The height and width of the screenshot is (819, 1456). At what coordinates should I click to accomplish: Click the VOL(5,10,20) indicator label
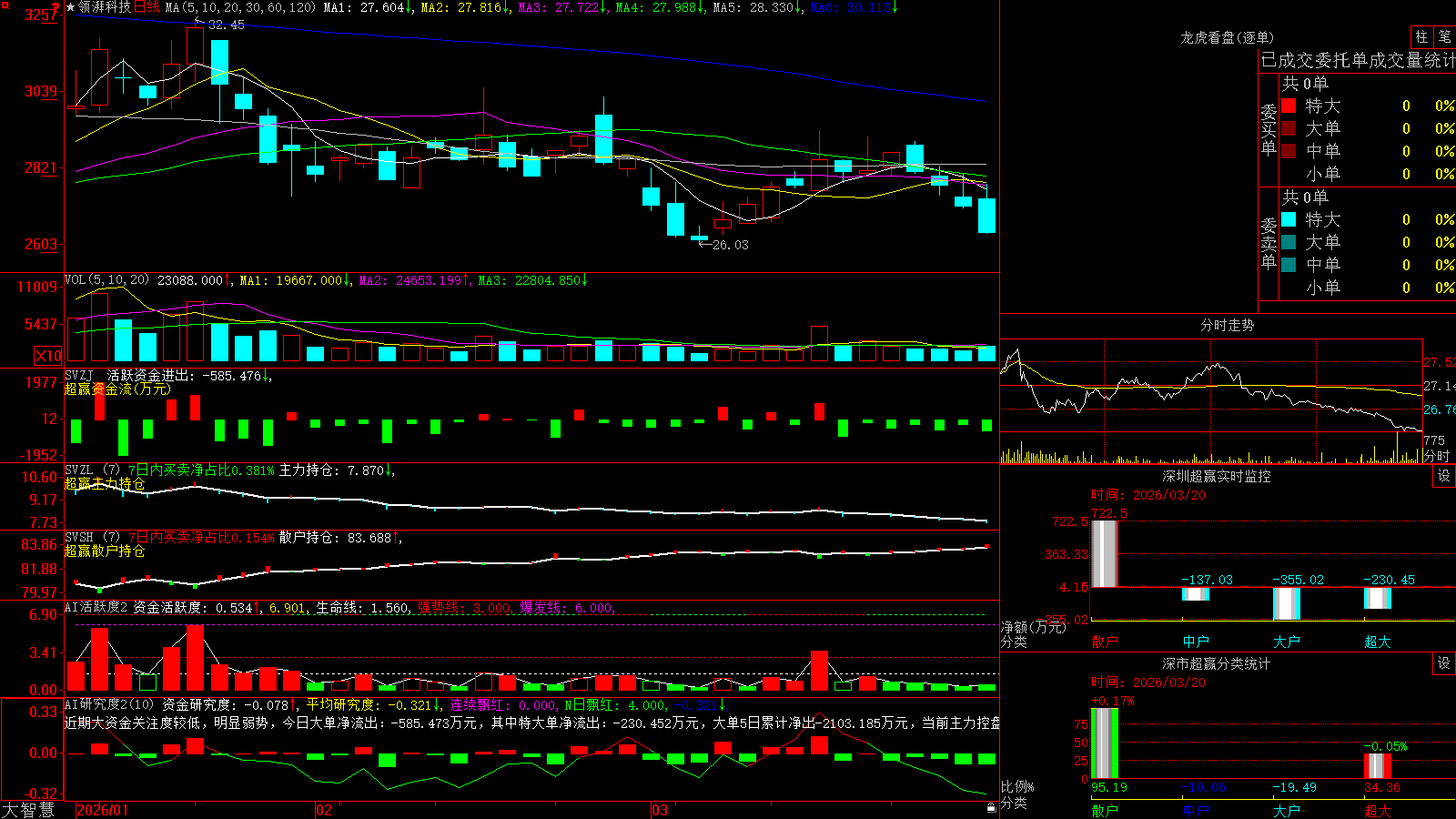tap(106, 279)
